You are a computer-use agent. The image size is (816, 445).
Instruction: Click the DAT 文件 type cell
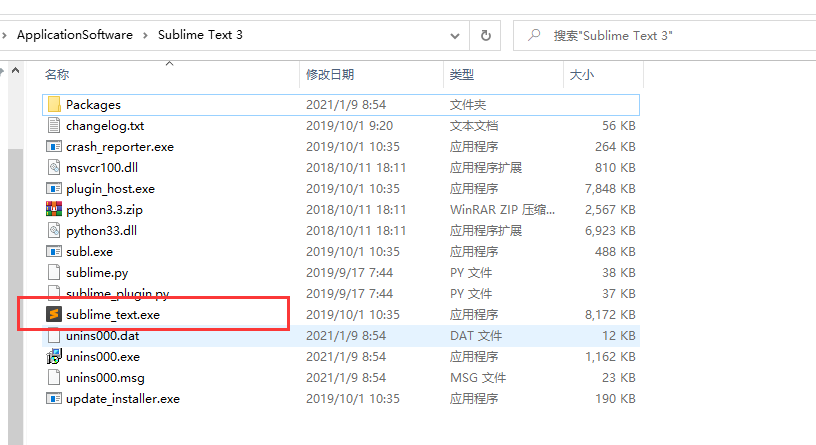pos(476,336)
